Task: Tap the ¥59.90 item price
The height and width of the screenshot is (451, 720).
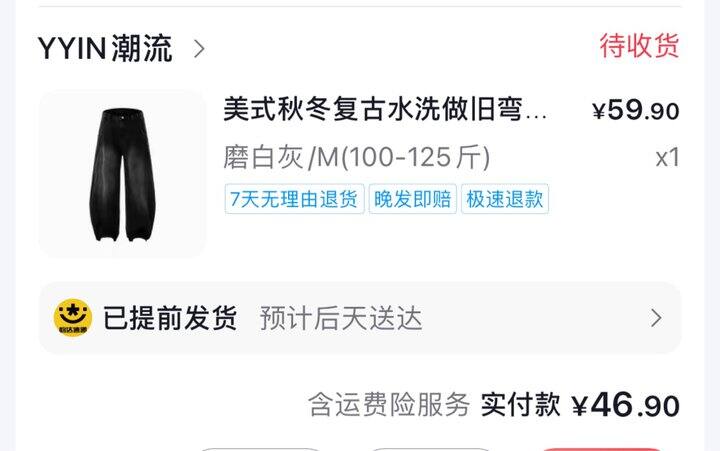Action: [636, 111]
